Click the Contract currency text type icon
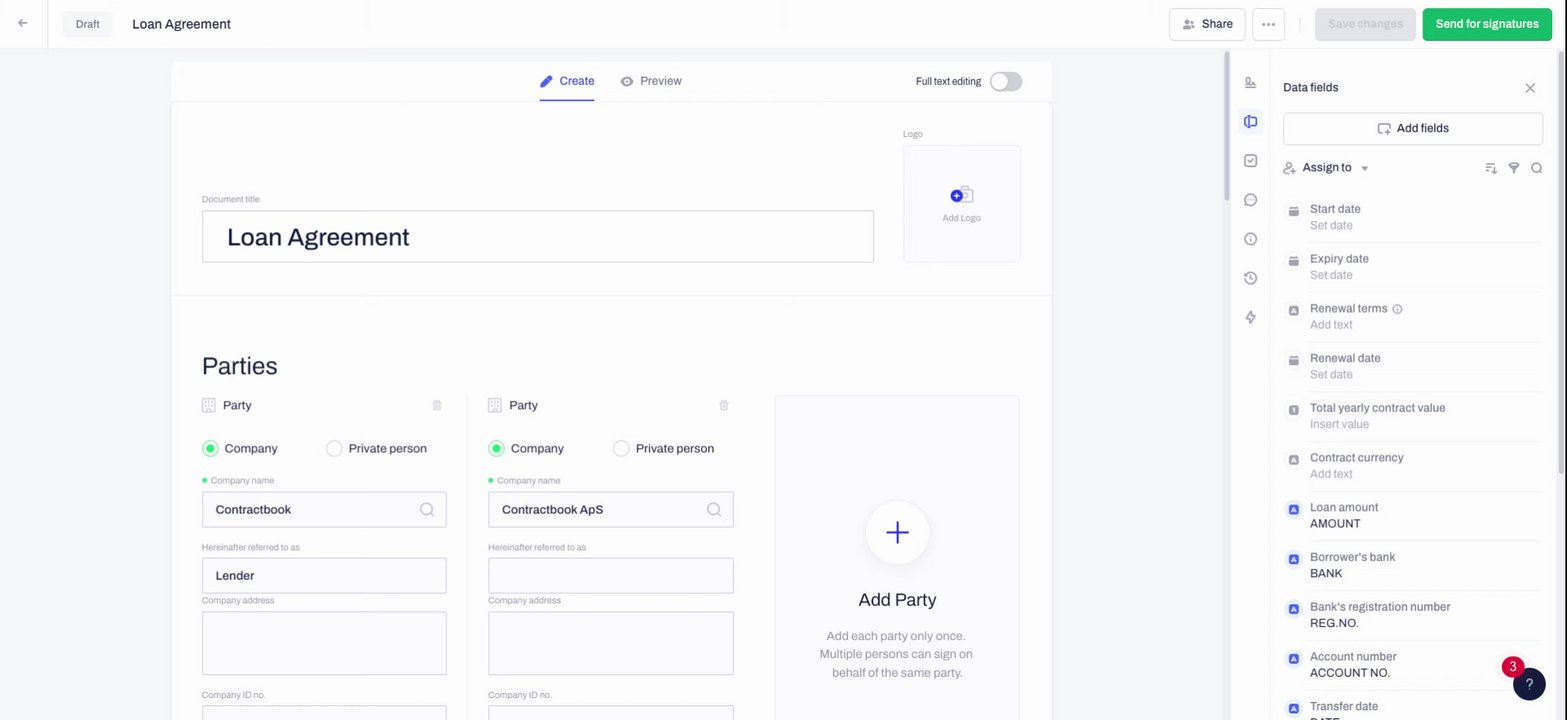 point(1293,460)
